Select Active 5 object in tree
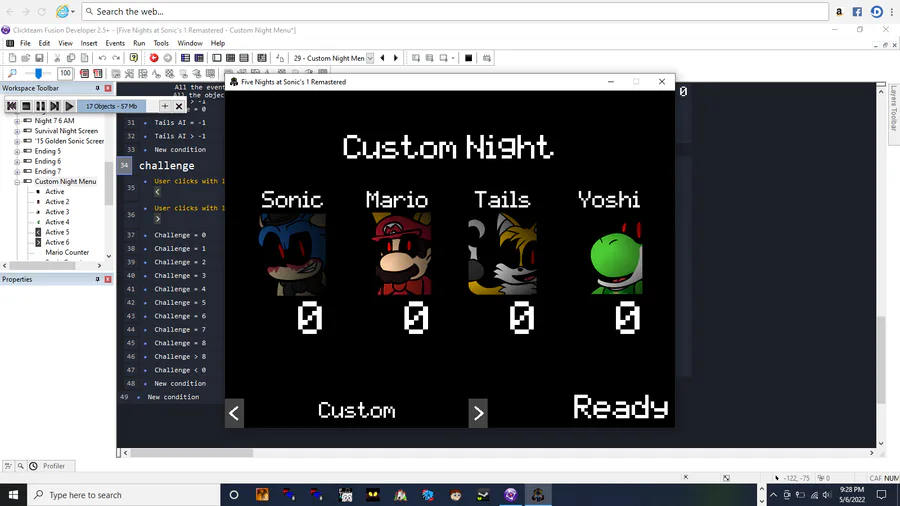The height and width of the screenshot is (506, 900). pyautogui.click(x=57, y=232)
